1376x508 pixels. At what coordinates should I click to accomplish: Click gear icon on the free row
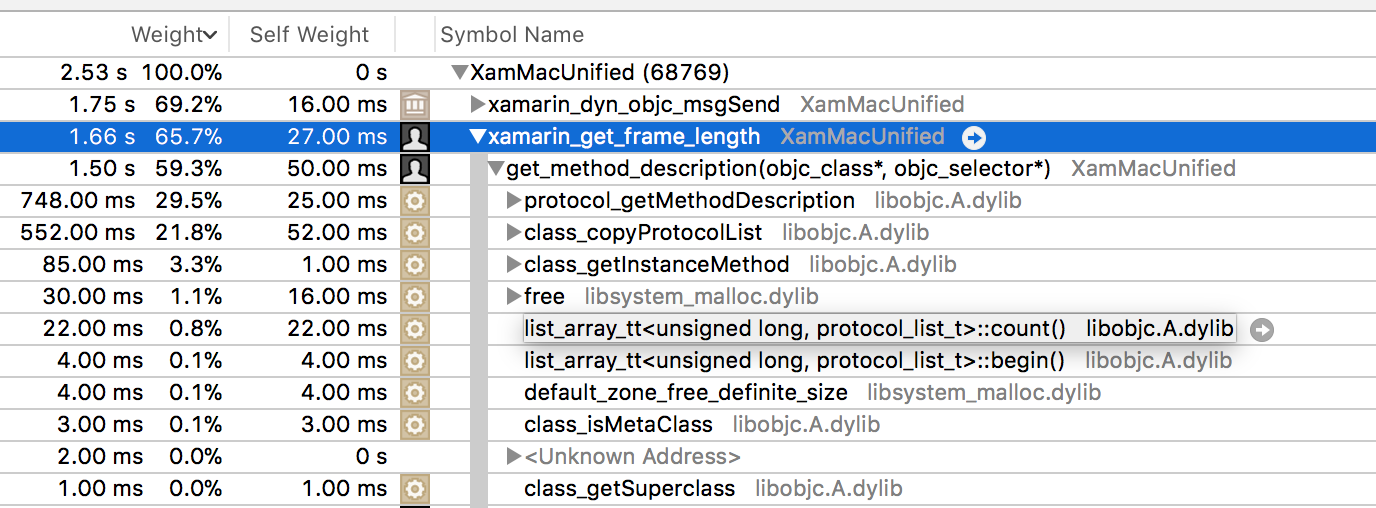pos(414,297)
